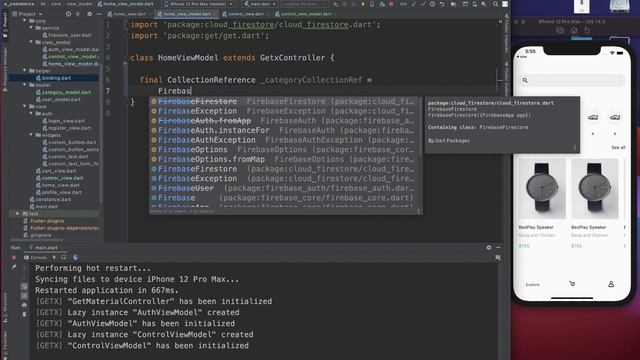Open iPhone 12 Pro Max device selector dropdown
640x360 pixels.
click(198, 4)
